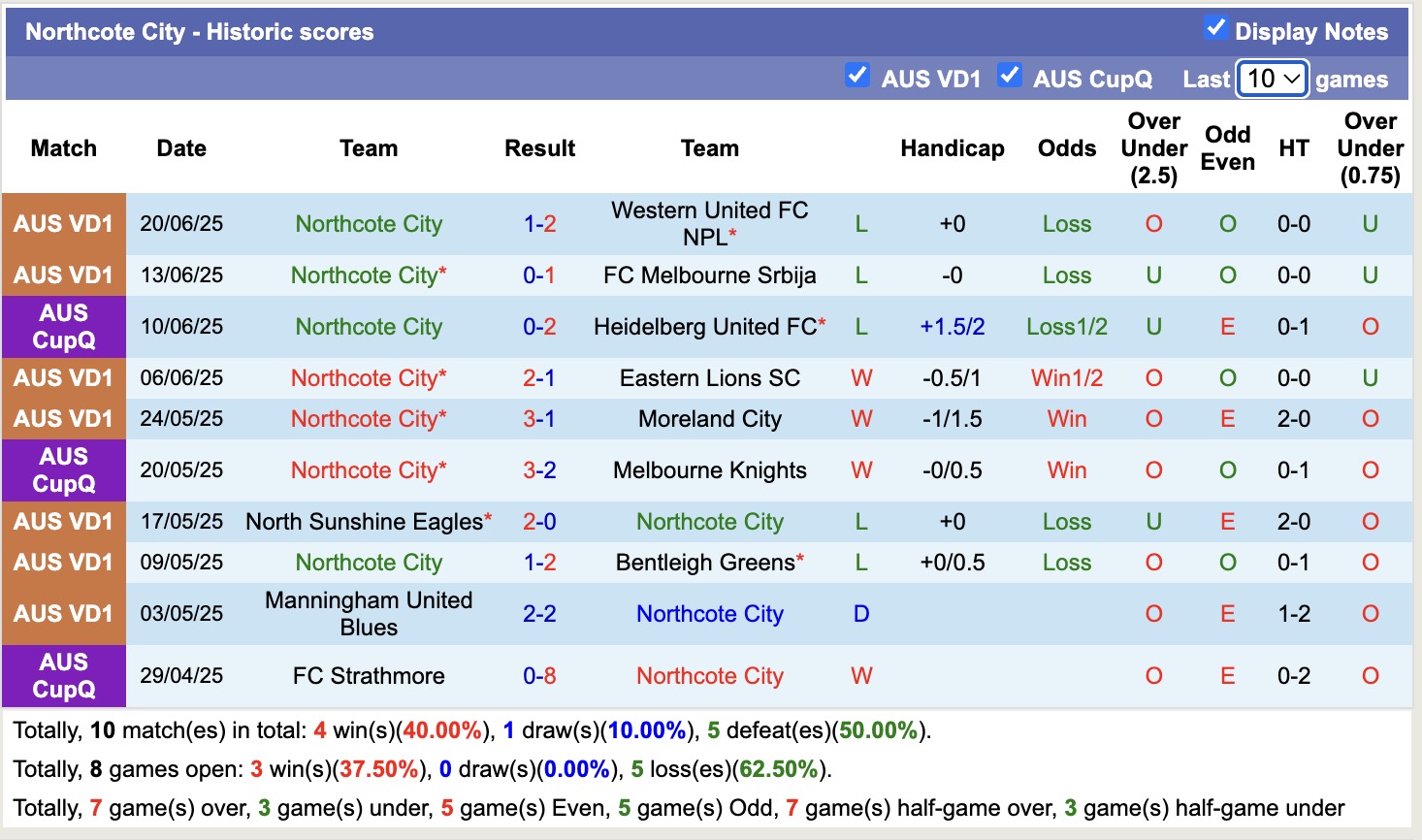This screenshot has width=1422, height=840.
Task: Click the 2-2 draw result score
Action: 539,614
